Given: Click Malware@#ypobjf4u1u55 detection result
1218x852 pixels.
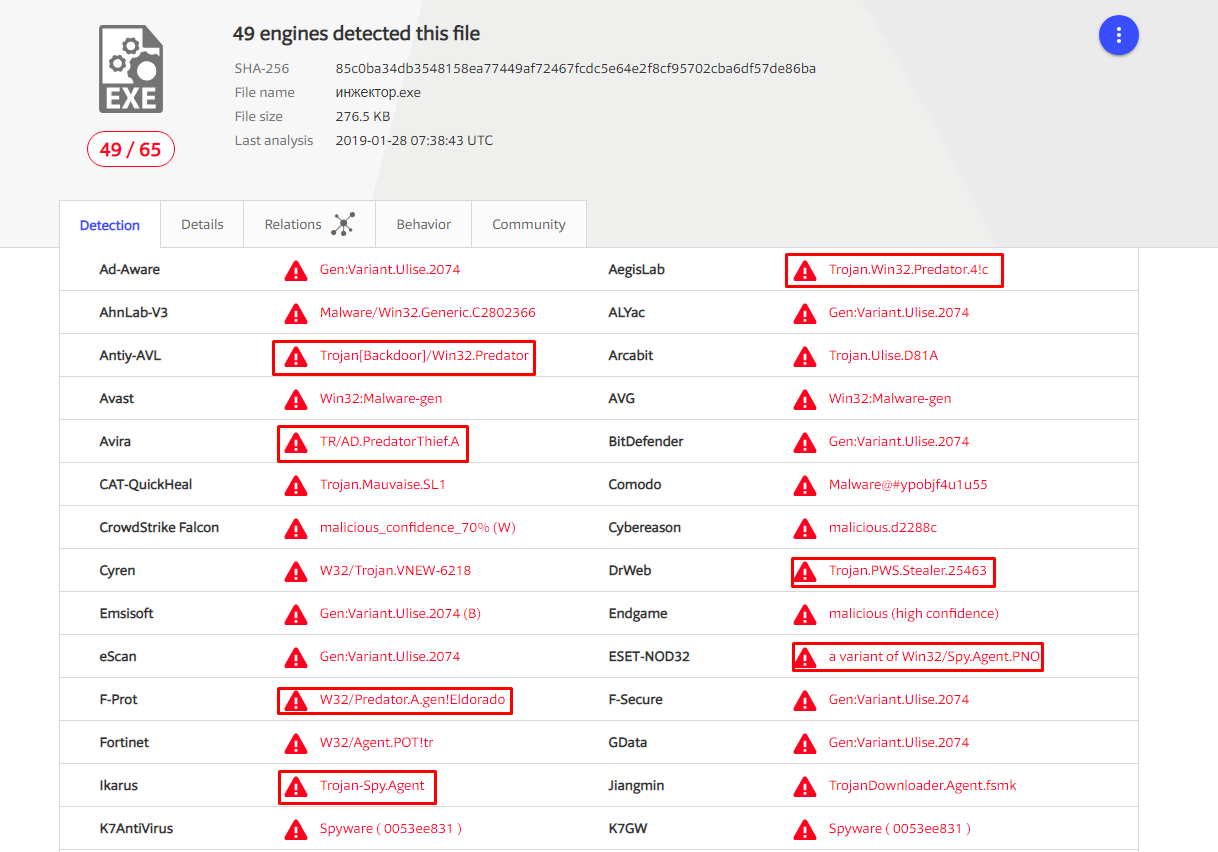Looking at the screenshot, I should pos(908,485).
